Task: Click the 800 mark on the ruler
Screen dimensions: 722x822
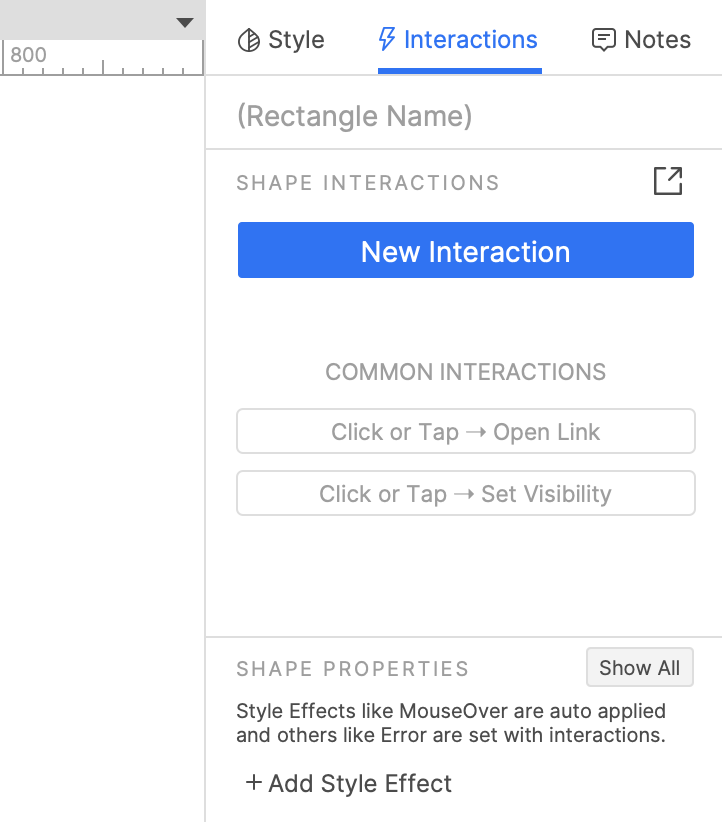Action: pyautogui.click(x=28, y=55)
